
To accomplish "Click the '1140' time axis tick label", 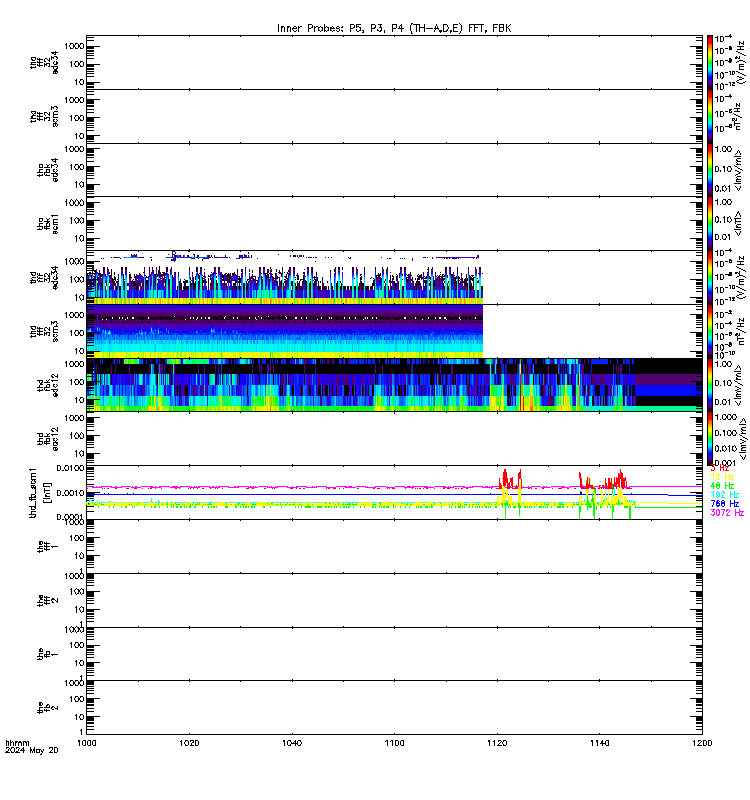I will click(x=599, y=743).
